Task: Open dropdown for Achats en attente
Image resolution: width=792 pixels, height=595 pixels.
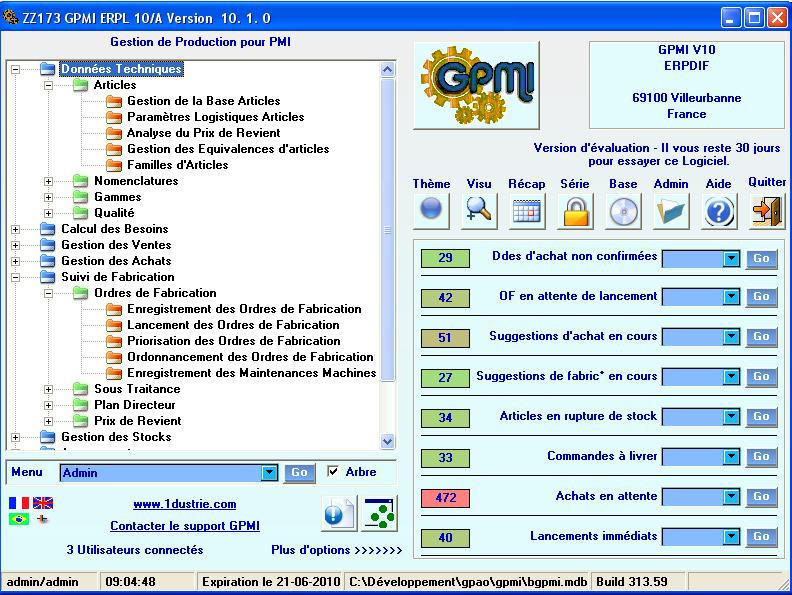Action: pos(731,498)
